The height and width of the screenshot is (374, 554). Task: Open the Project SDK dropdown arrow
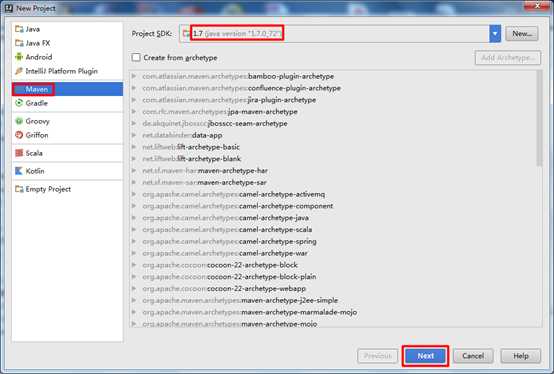tap(495, 34)
